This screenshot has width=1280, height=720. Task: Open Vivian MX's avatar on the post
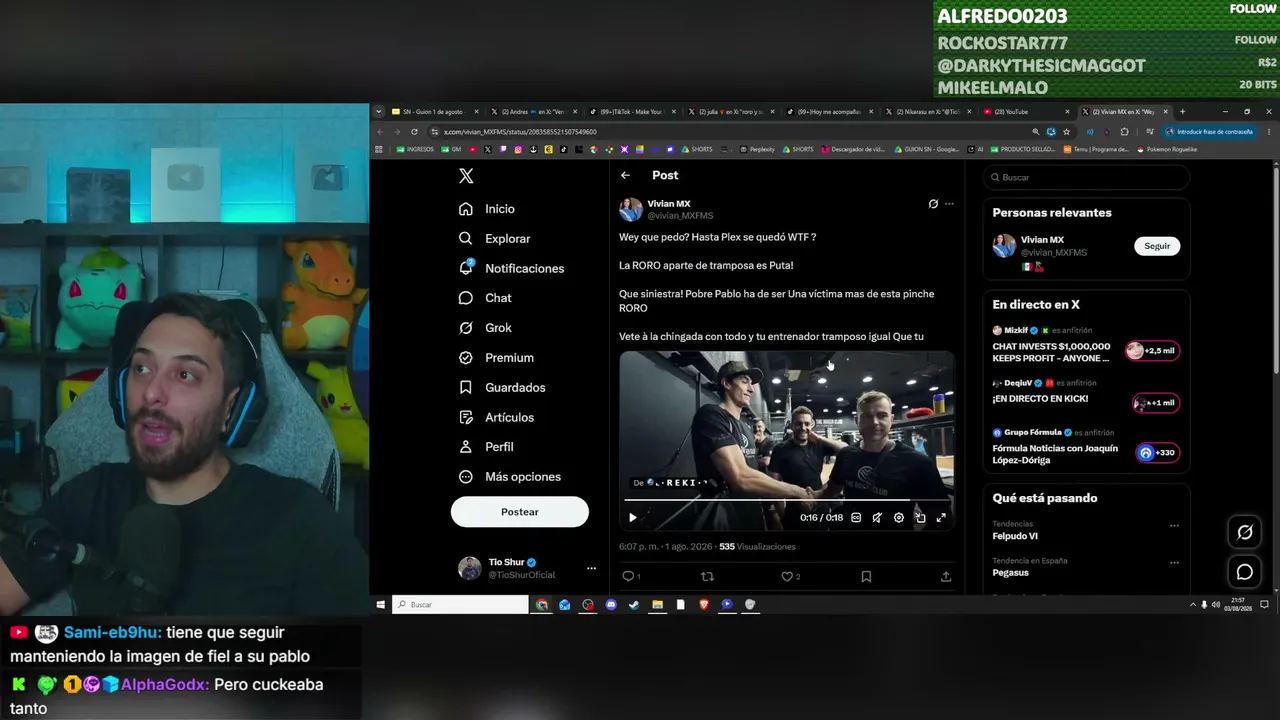(630, 209)
